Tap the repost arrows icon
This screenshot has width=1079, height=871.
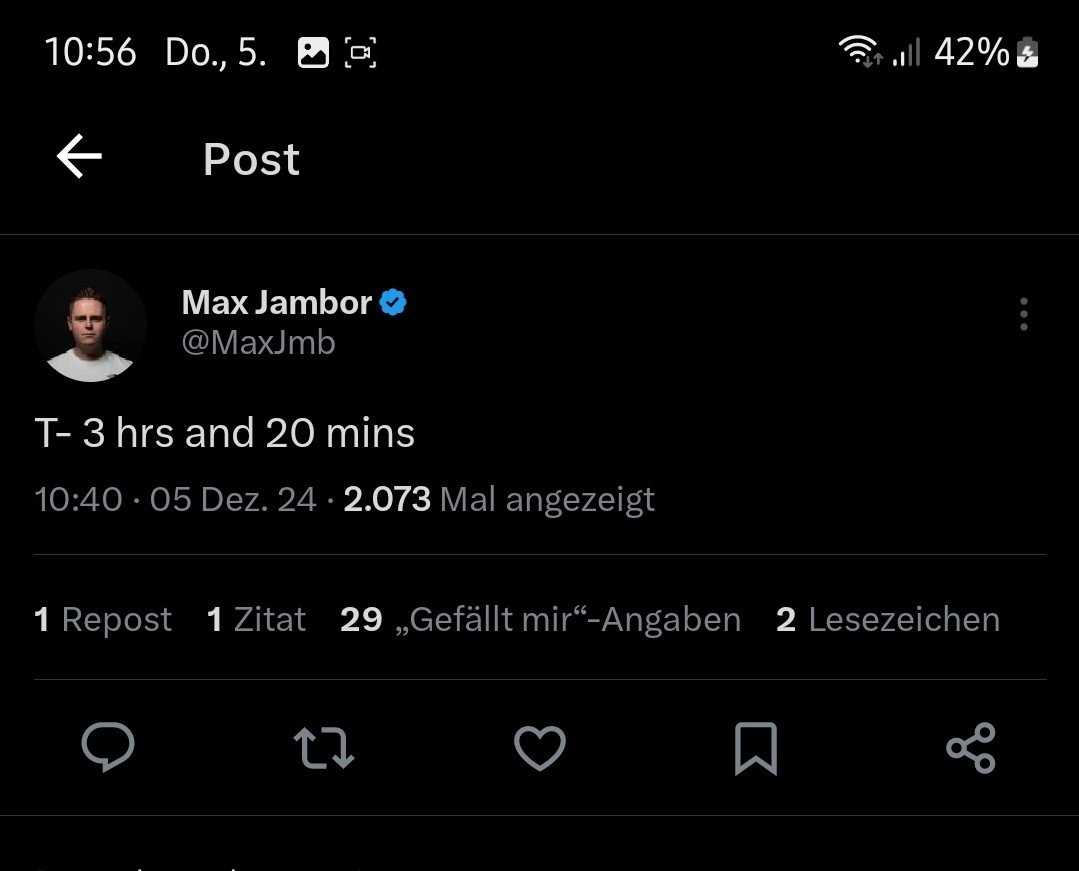pyautogui.click(x=323, y=748)
